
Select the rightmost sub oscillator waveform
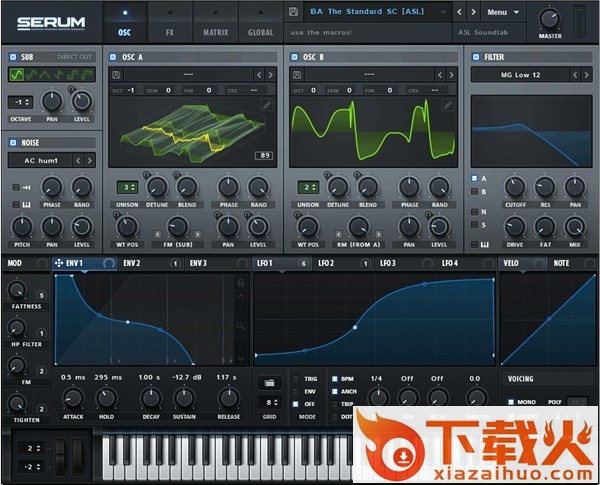(x=87, y=75)
